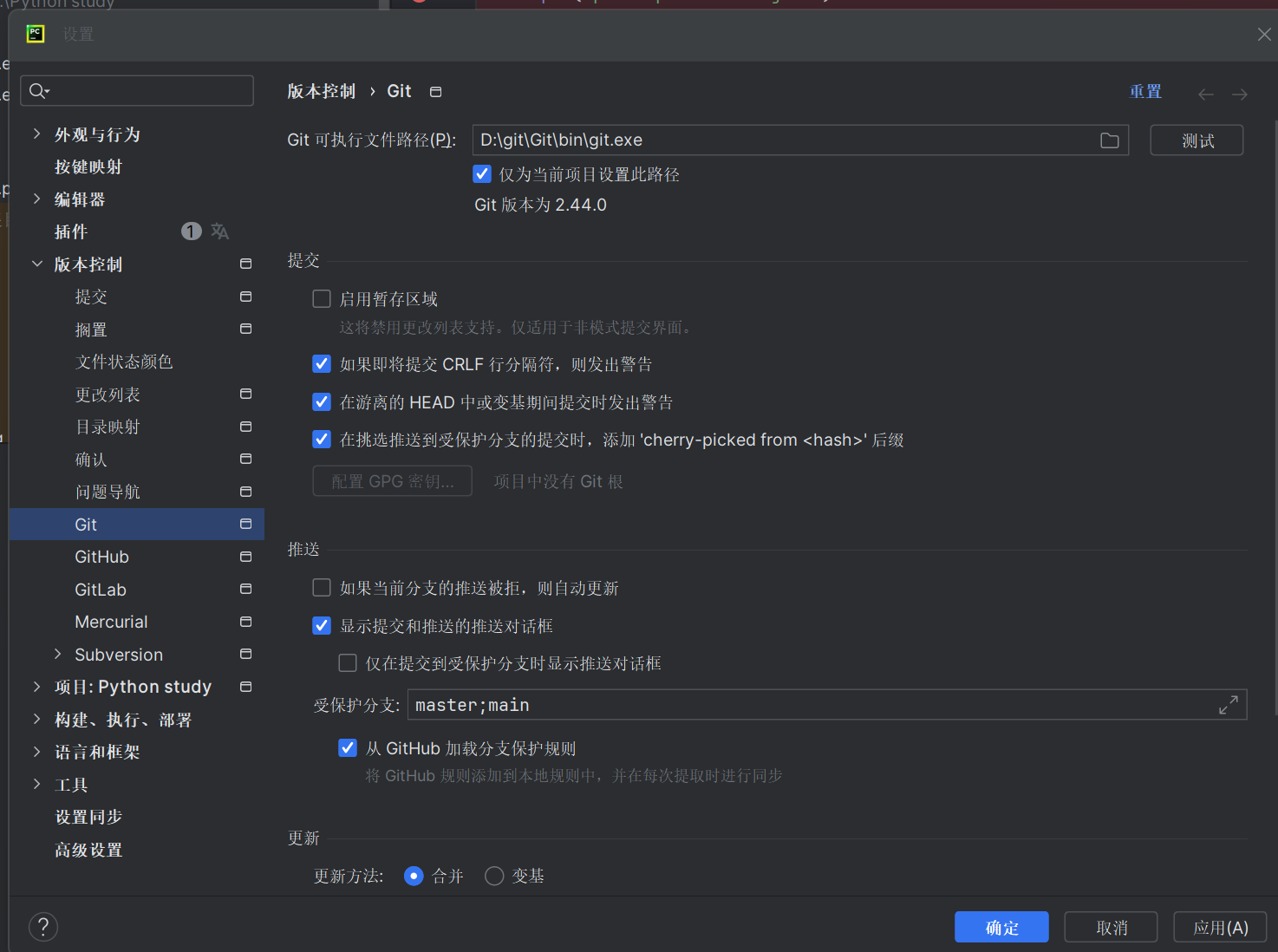The width and height of the screenshot is (1278, 952).
Task: Open 插件 settings page
Action: (x=71, y=232)
